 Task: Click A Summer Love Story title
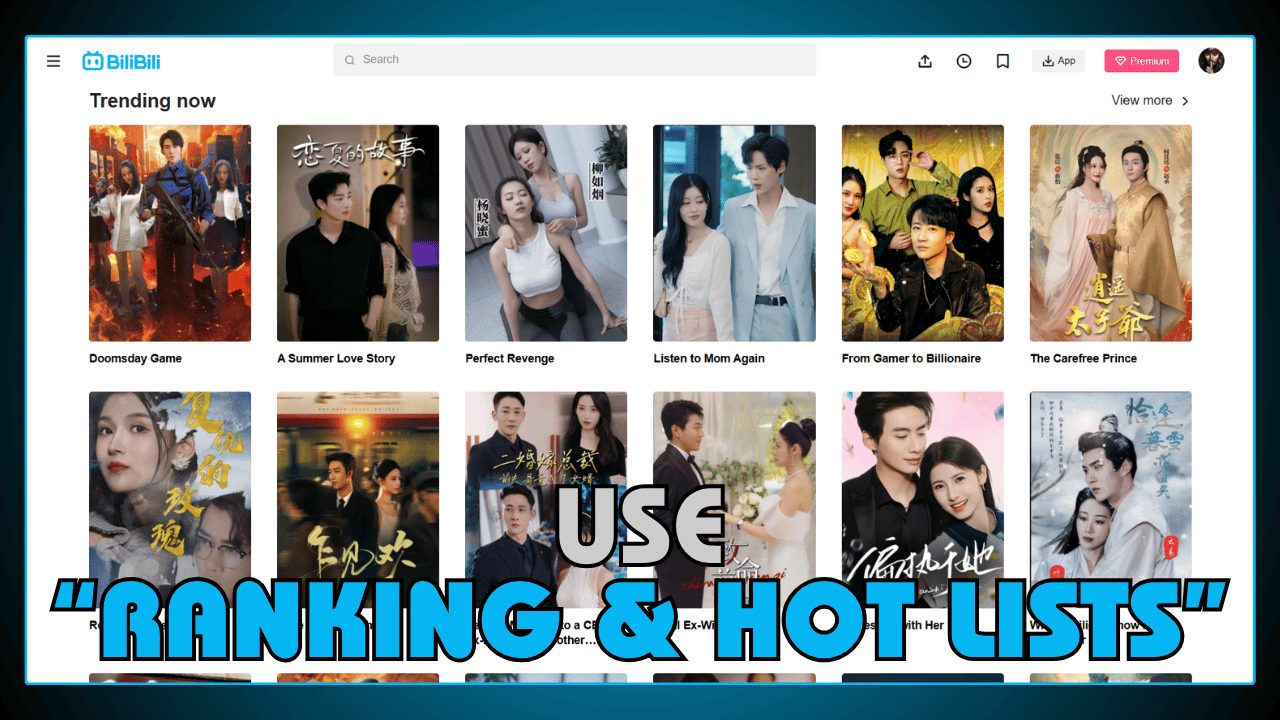336,358
